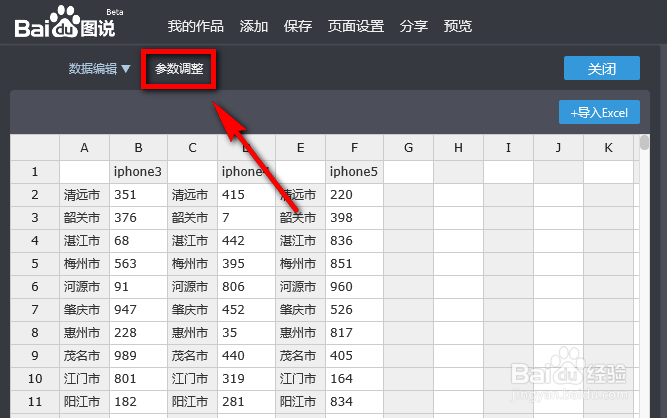Open 我的作品 menu
The height and width of the screenshot is (418, 667).
pos(195,26)
